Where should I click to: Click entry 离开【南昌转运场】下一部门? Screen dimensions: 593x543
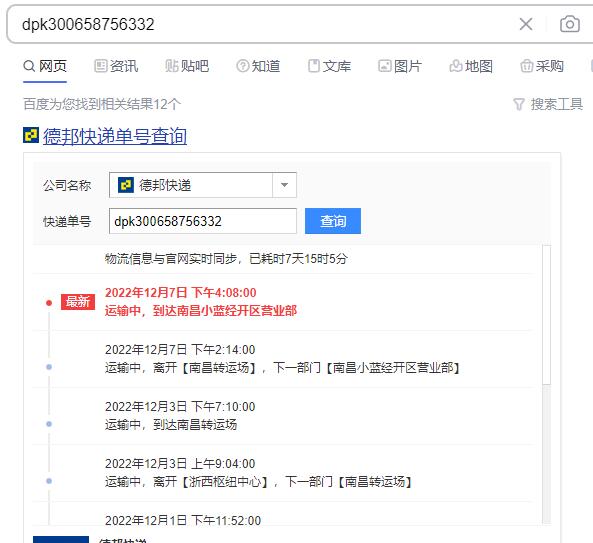283,368
